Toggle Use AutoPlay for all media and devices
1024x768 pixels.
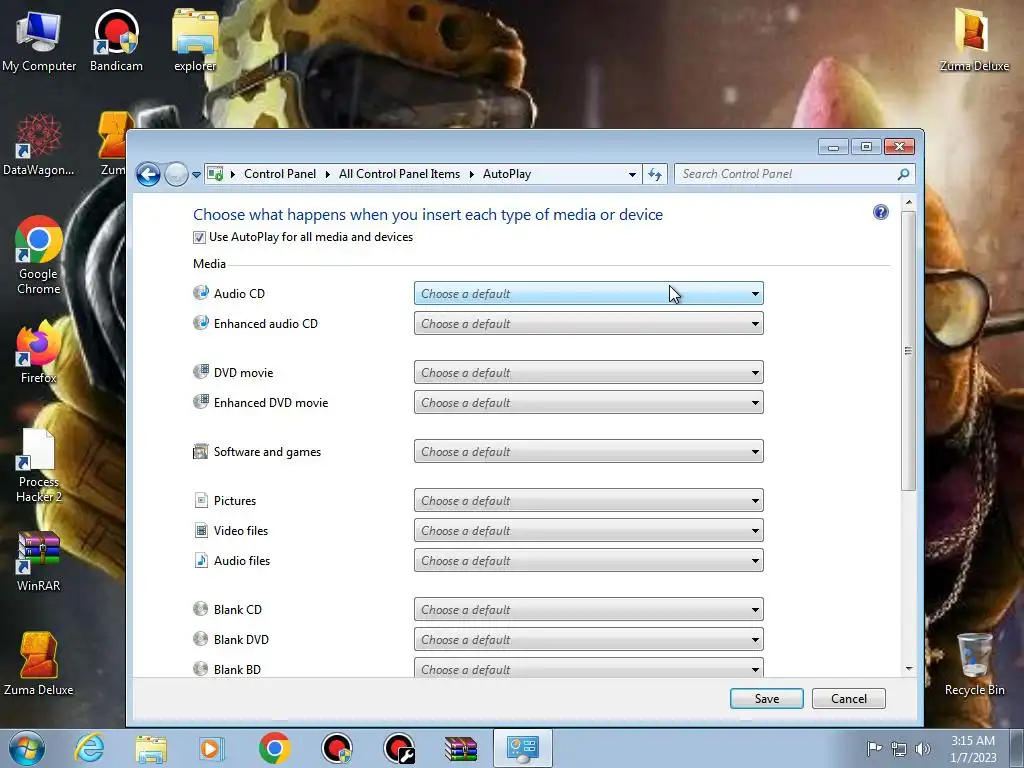[199, 238]
